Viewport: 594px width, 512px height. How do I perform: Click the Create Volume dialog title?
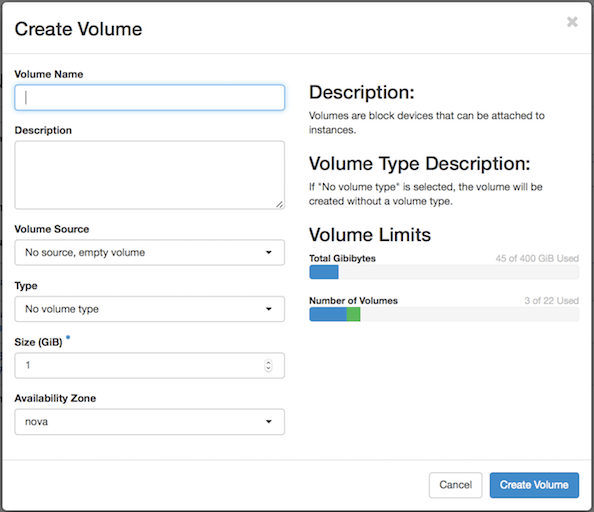78,29
